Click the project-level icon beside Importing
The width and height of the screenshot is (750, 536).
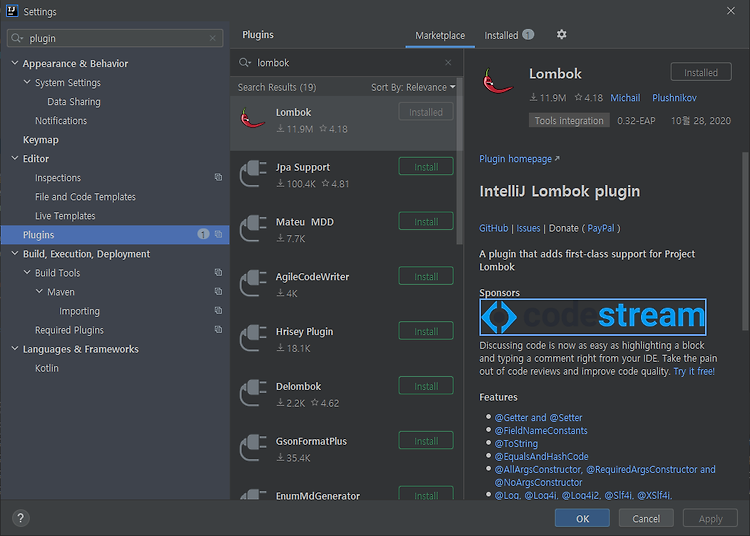click(219, 311)
